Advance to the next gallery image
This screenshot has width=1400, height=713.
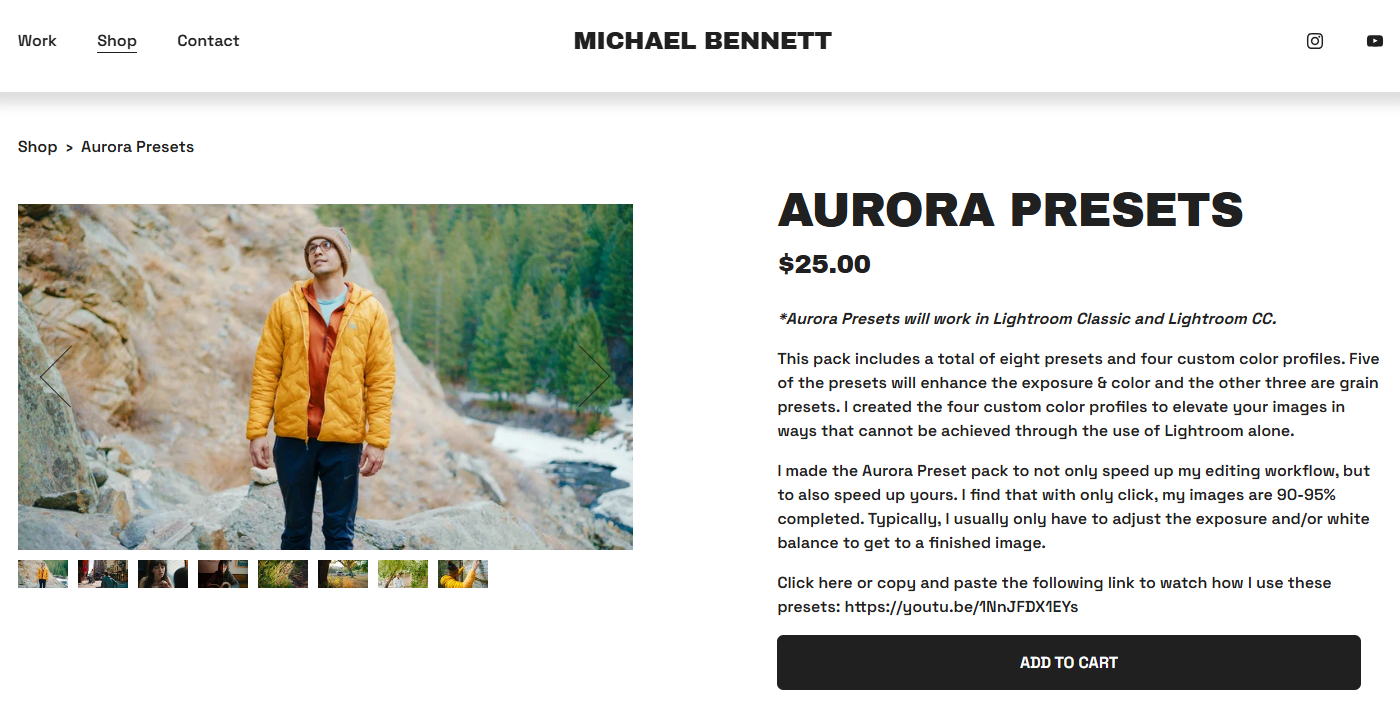tap(594, 376)
